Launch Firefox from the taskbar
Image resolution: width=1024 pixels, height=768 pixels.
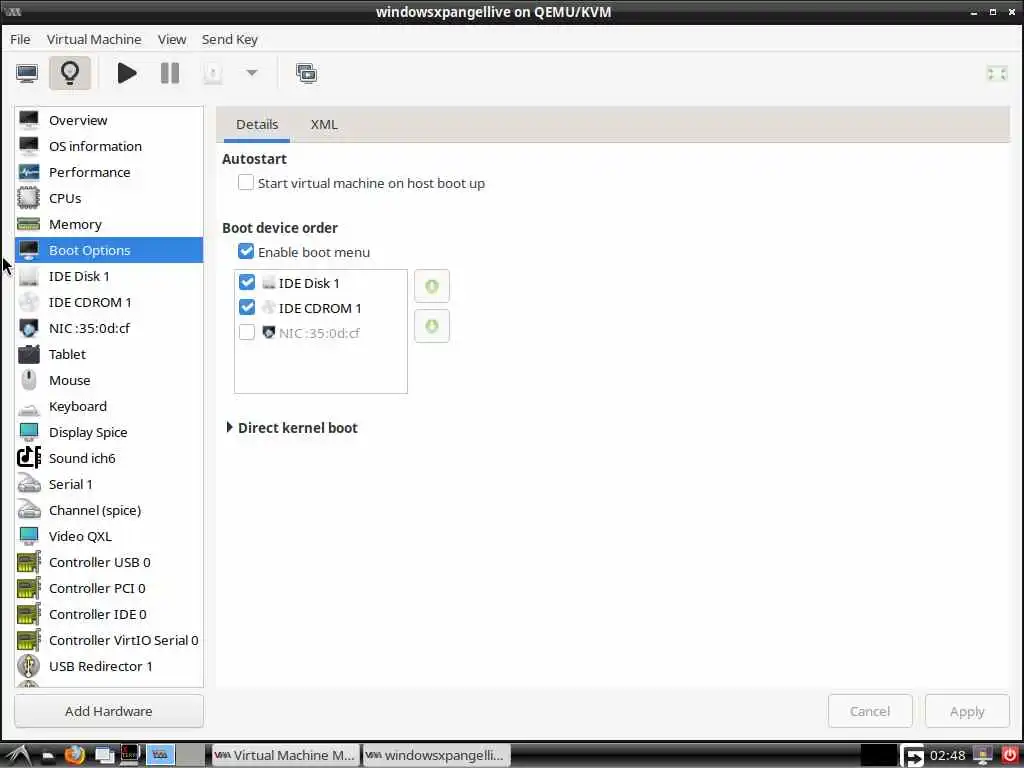pyautogui.click(x=75, y=756)
